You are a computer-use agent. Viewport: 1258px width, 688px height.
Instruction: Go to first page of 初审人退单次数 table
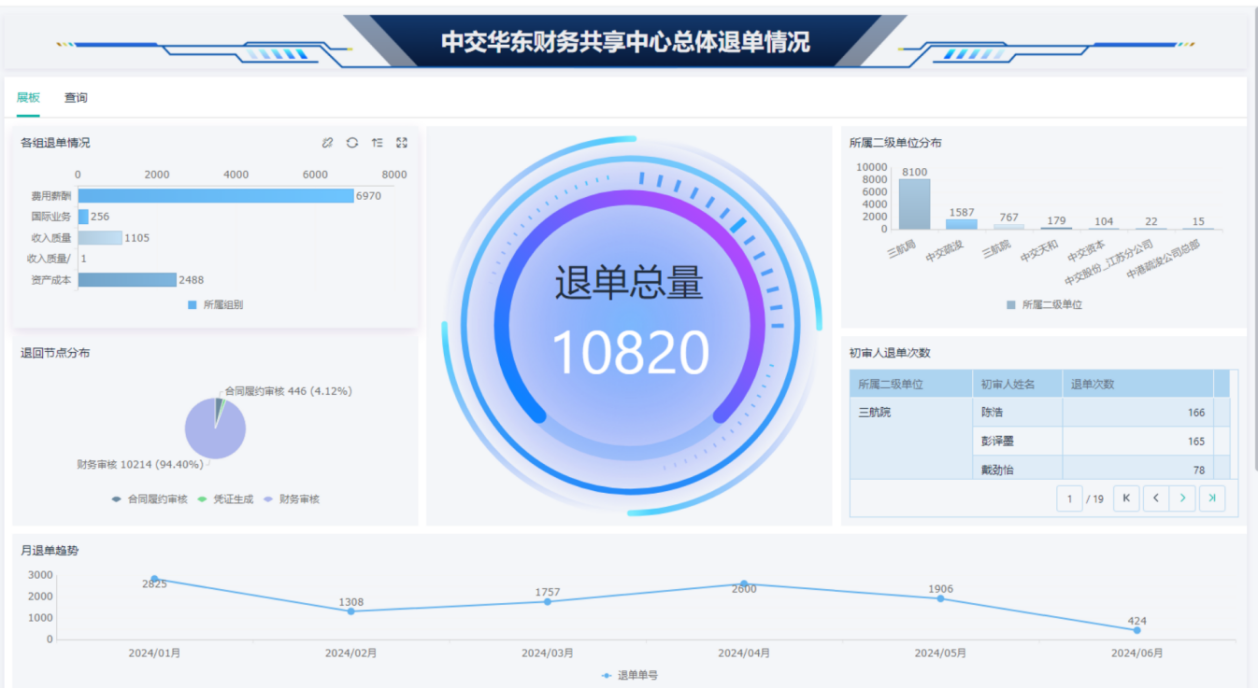pyautogui.click(x=1126, y=498)
